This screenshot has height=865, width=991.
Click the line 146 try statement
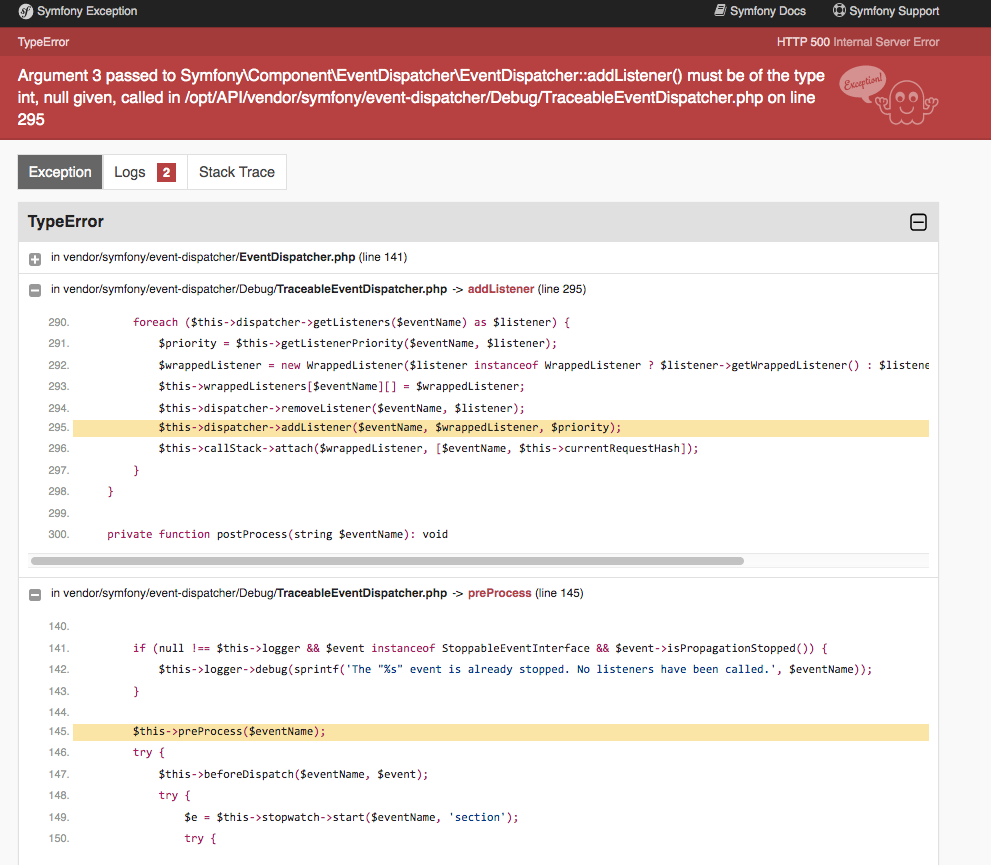[149, 753]
